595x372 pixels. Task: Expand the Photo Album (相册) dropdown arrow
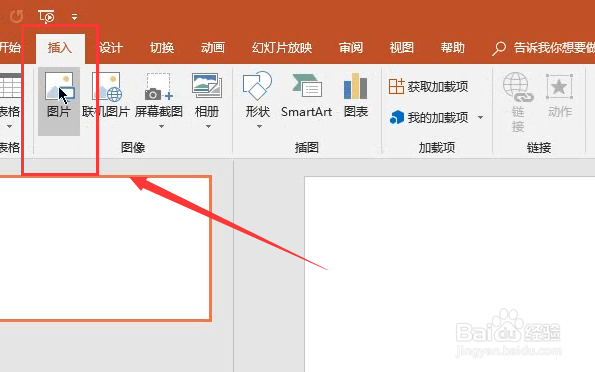[208, 126]
